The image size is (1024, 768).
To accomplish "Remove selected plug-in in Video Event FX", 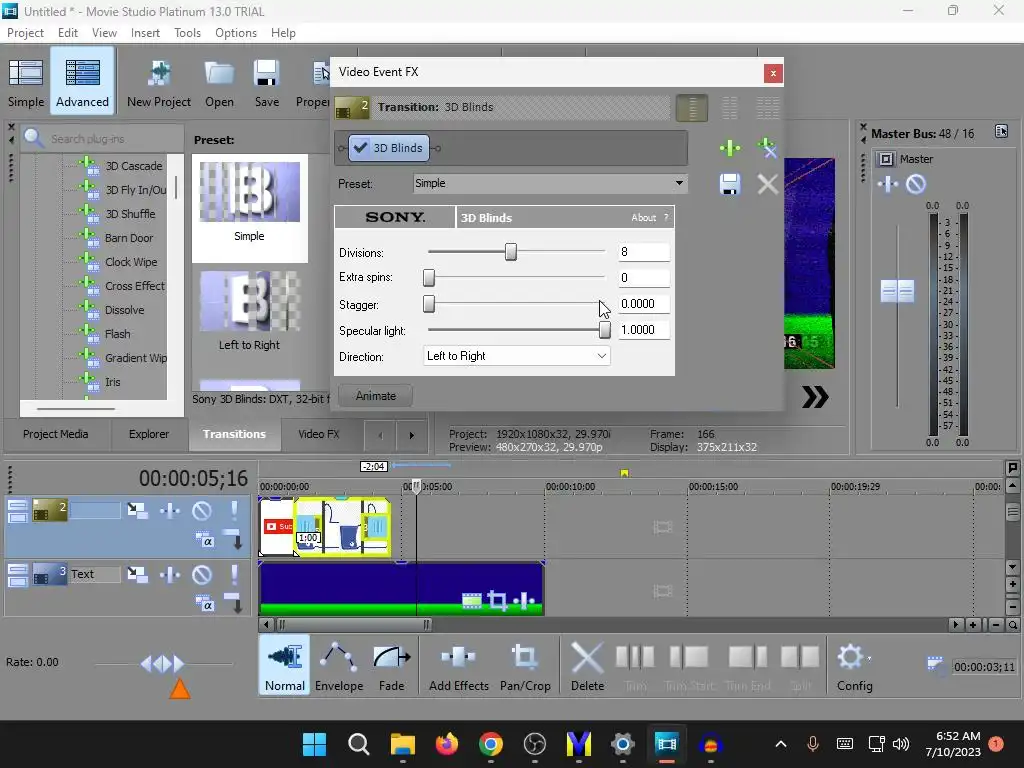I will point(767,148).
